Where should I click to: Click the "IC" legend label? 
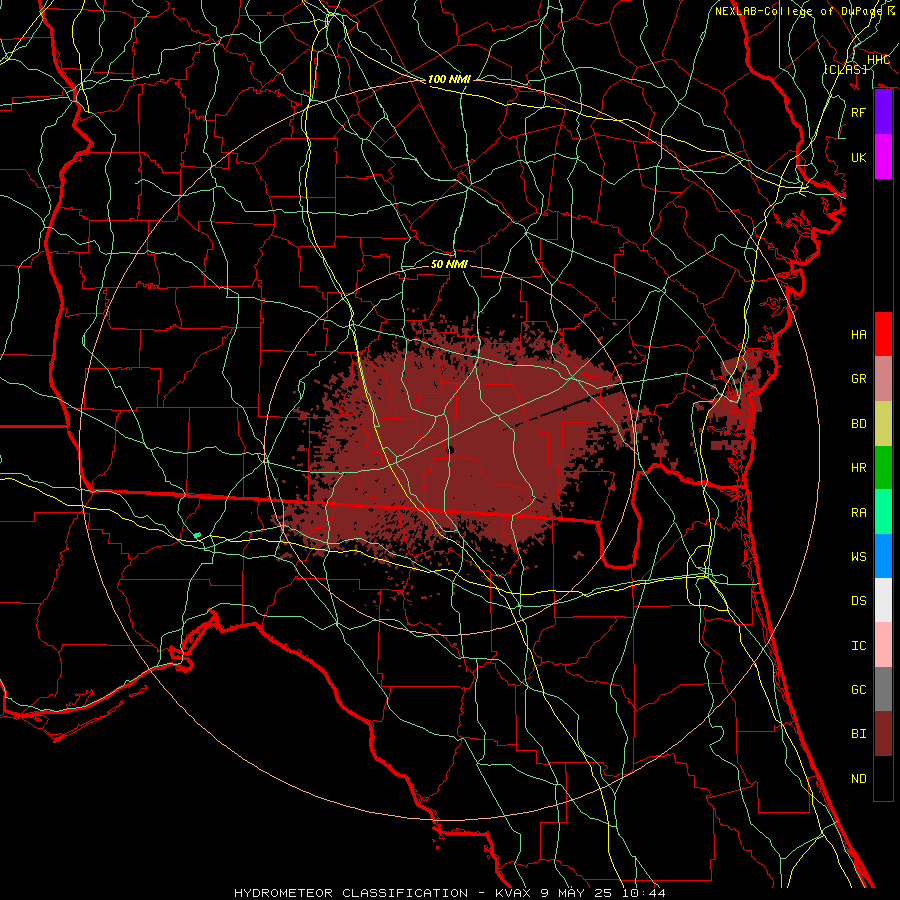[x=859, y=645]
